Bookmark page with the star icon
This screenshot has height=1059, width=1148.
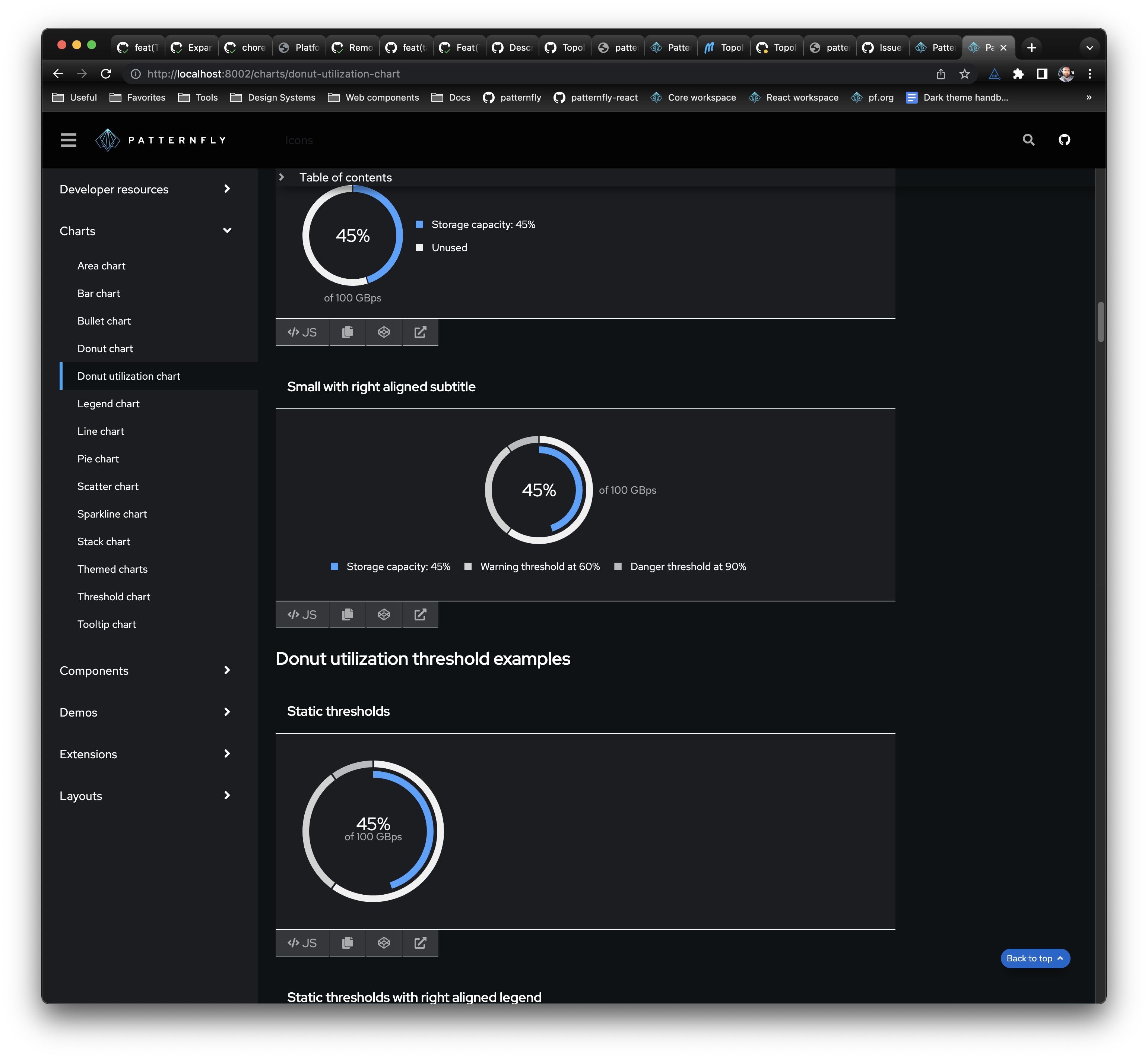point(965,74)
